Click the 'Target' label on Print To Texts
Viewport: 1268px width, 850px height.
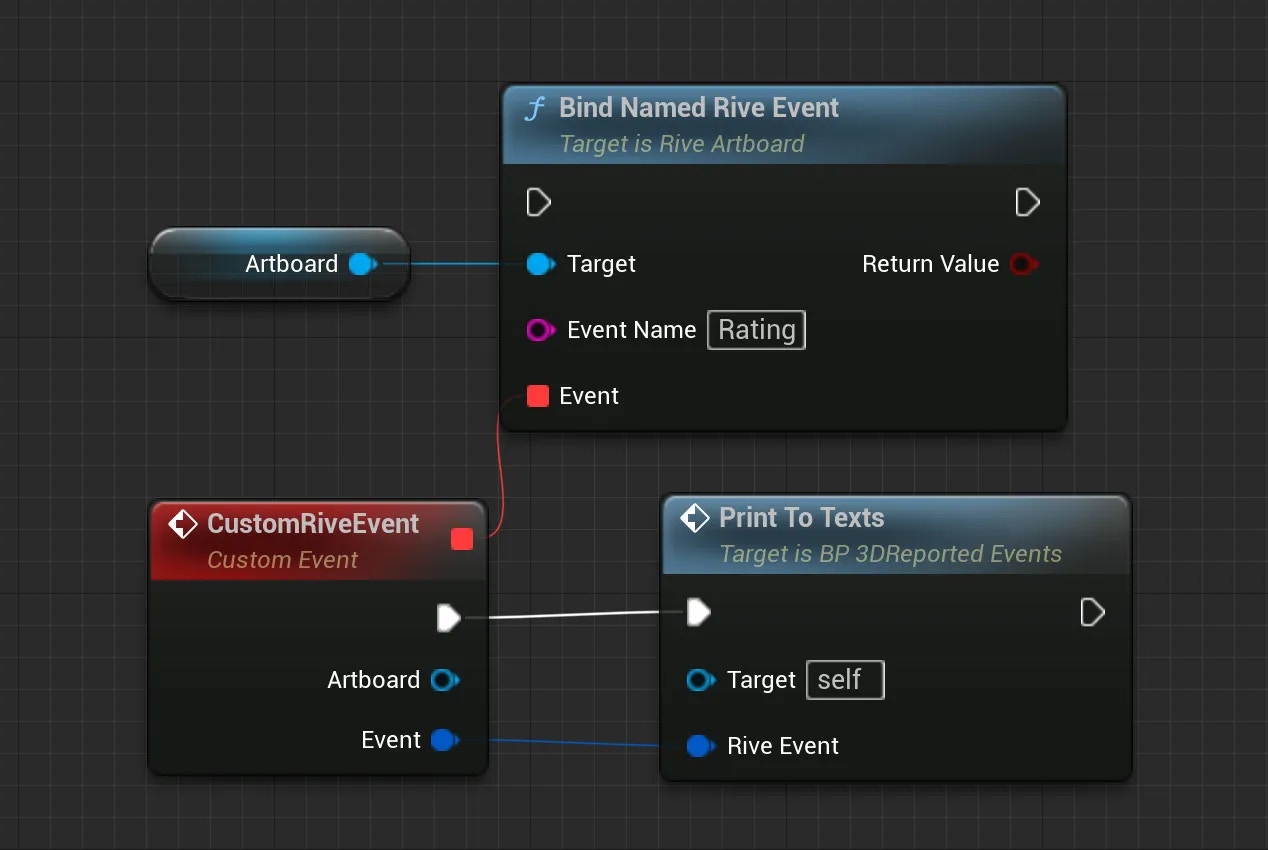761,680
